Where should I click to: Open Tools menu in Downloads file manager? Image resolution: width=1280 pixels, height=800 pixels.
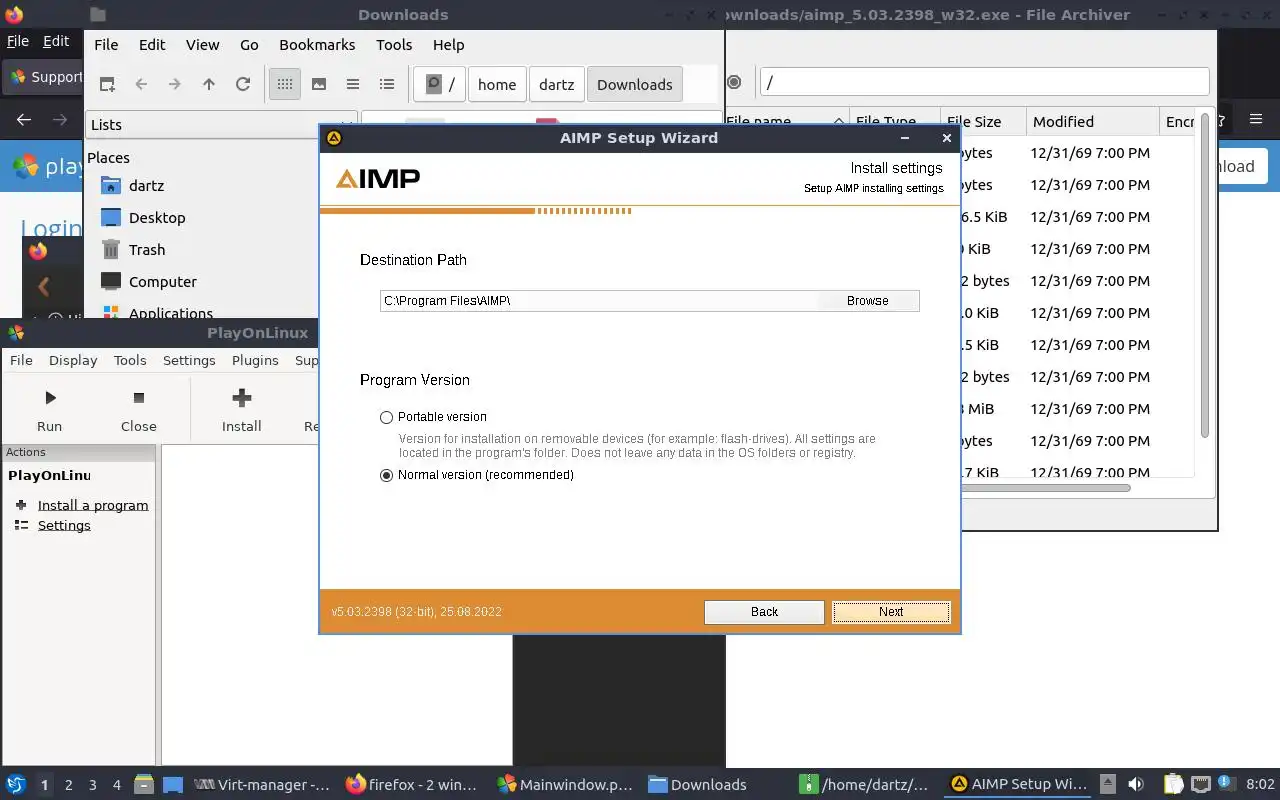394,45
